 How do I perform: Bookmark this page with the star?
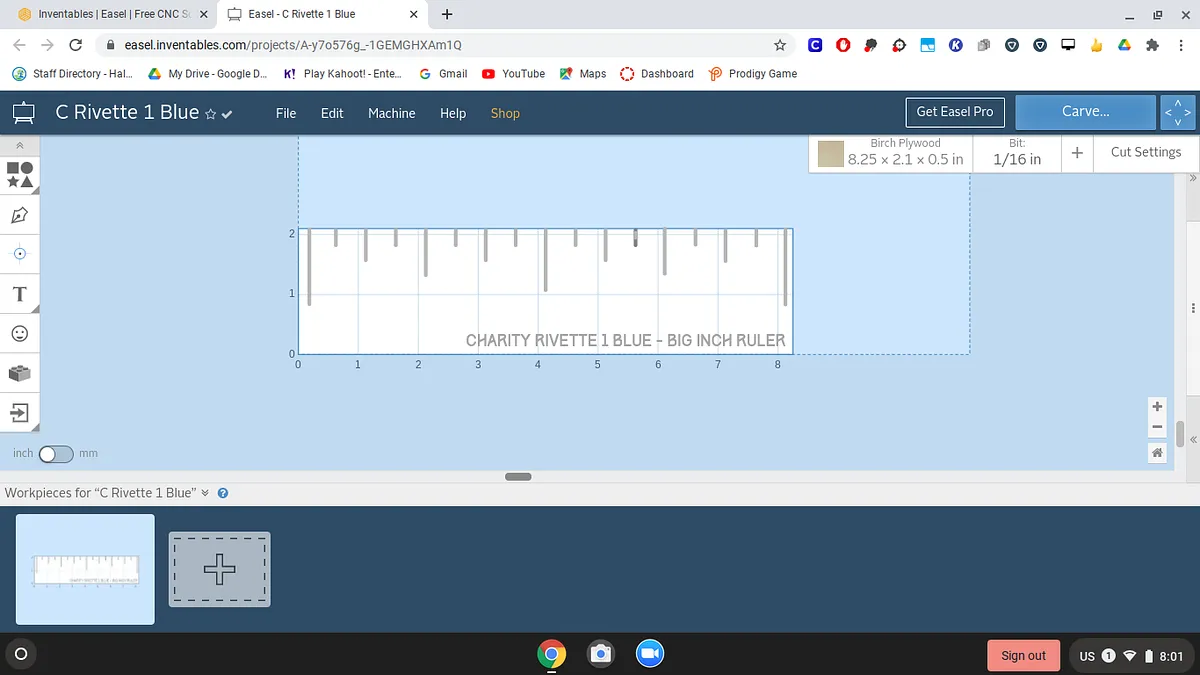point(780,45)
